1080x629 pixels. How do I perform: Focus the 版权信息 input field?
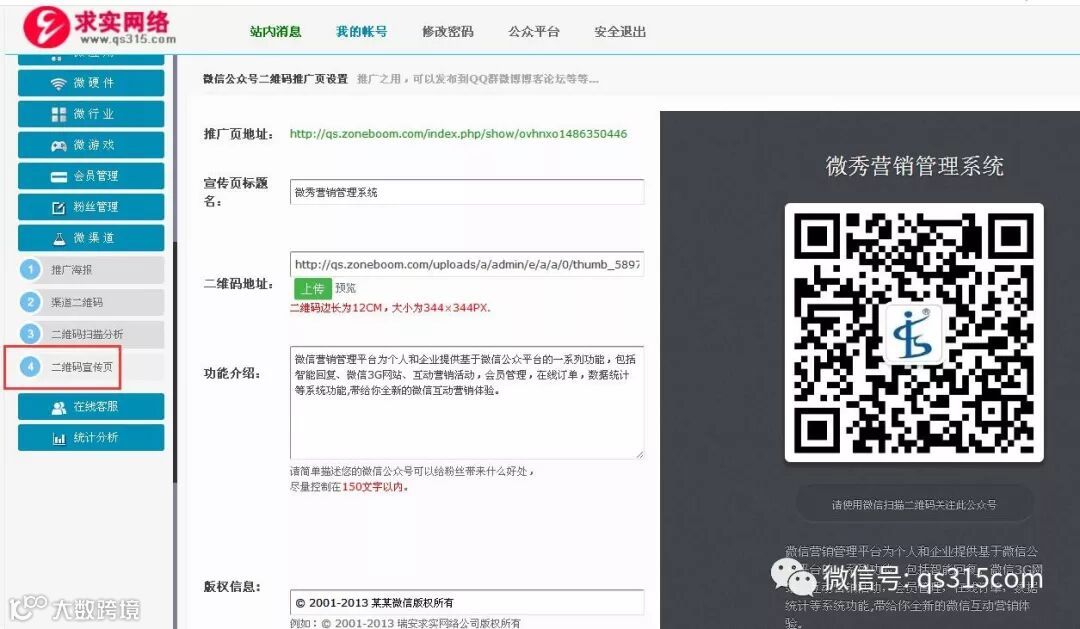pos(467,602)
